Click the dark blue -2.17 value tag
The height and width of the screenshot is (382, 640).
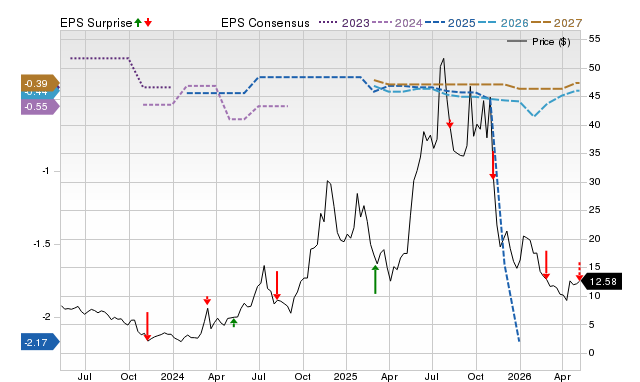40,342
